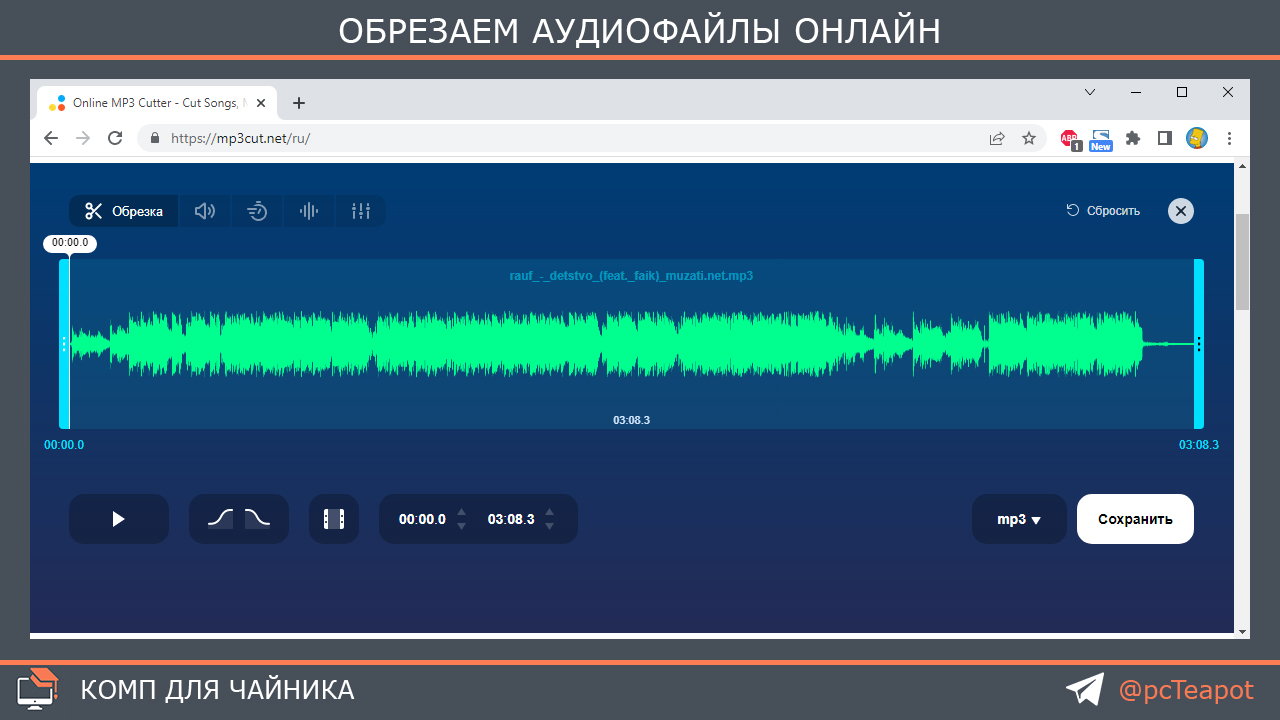
Task: Decrease end time with down arrow
Action: (549, 526)
